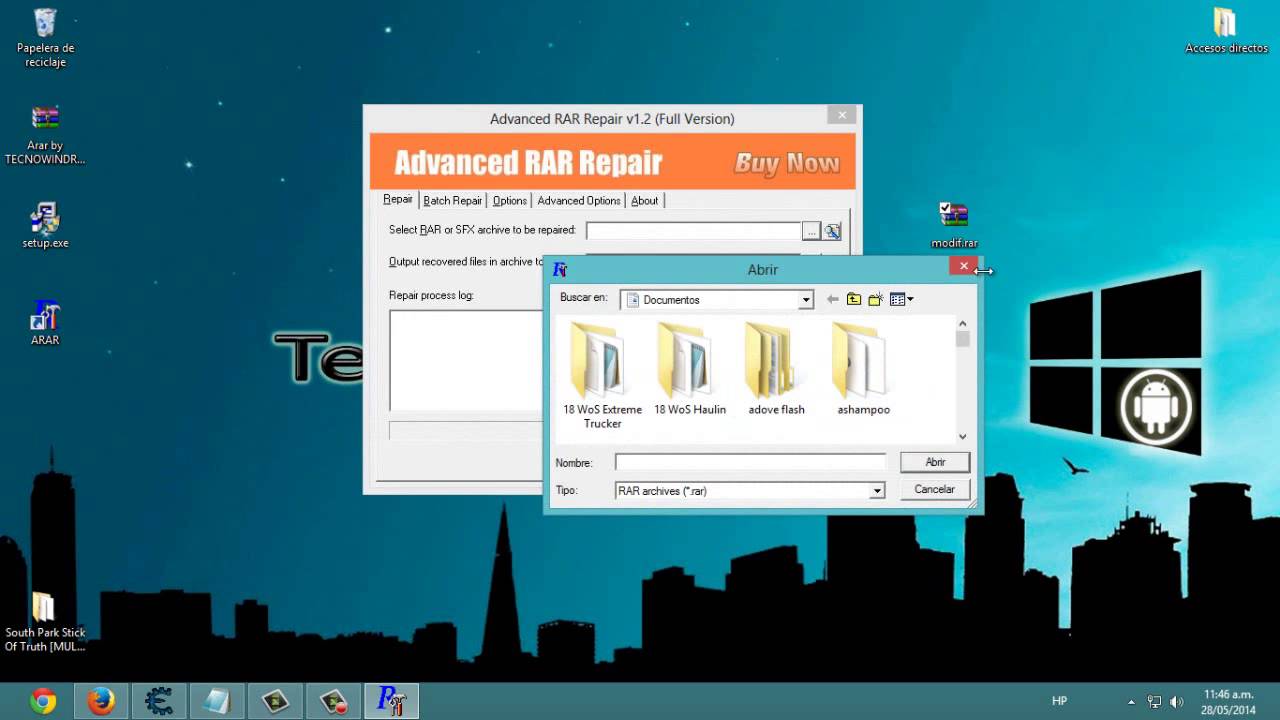1280x720 pixels.
Task: Click scroll down arrow in file list
Action: click(963, 436)
